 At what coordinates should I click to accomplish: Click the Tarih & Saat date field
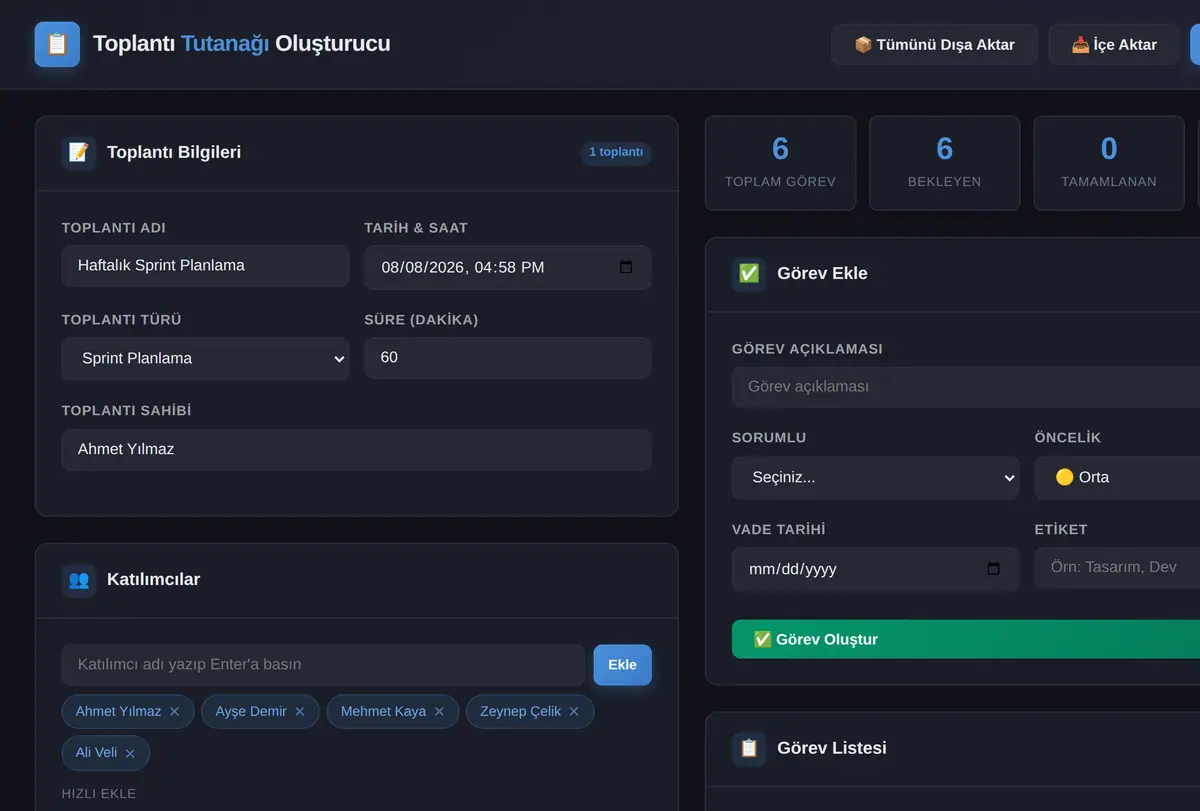(x=508, y=267)
